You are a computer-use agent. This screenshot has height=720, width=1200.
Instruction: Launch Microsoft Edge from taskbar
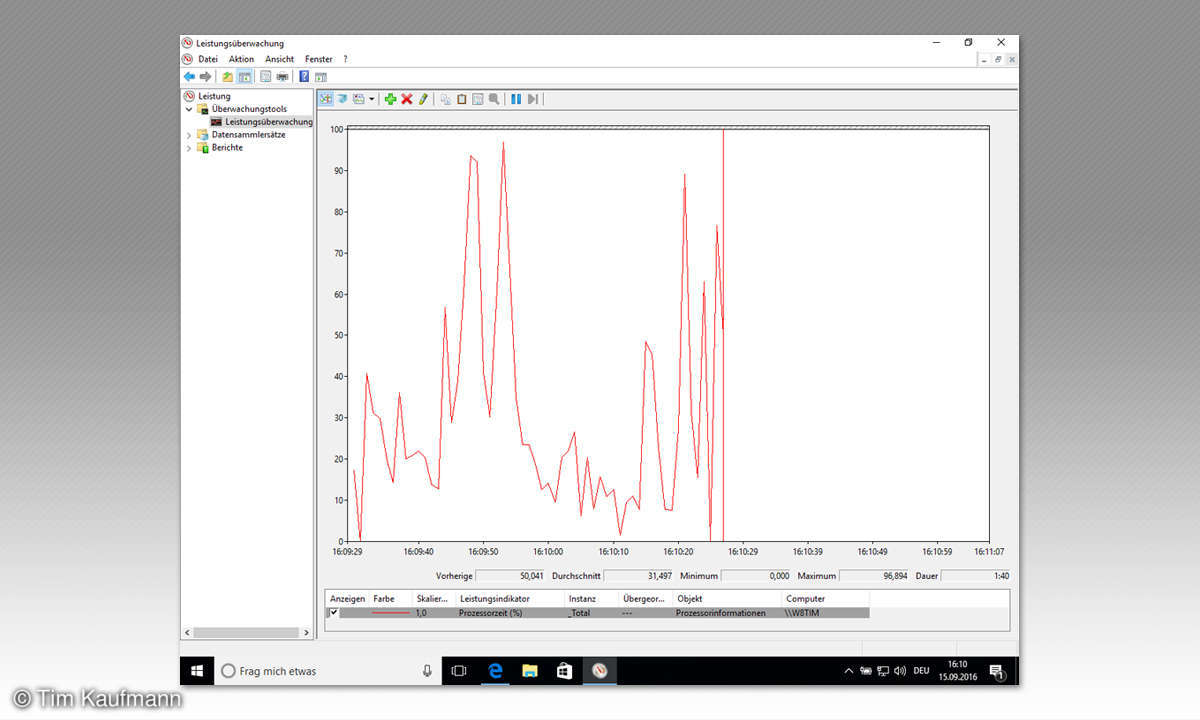(x=495, y=671)
